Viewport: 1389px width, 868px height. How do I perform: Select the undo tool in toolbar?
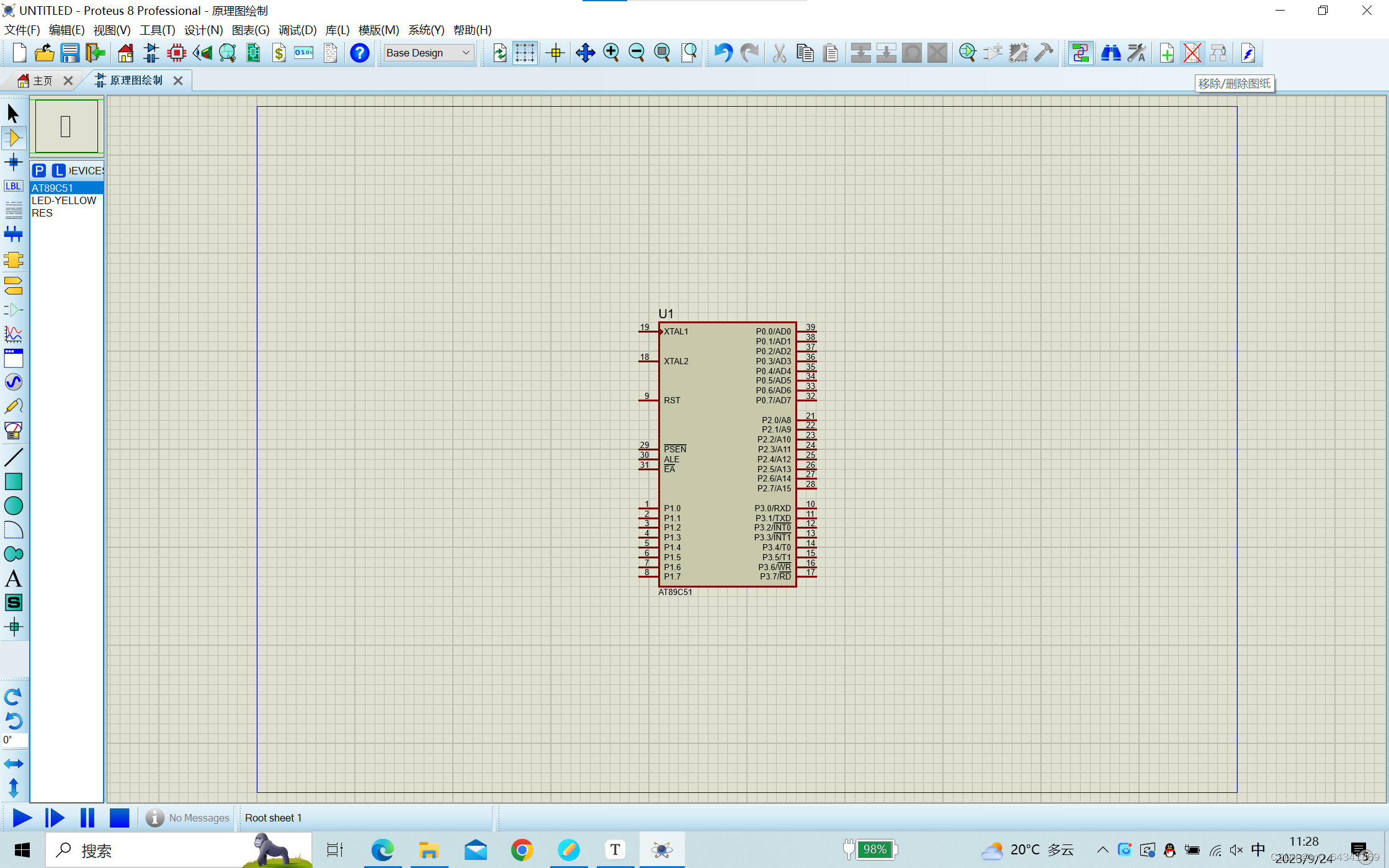pos(722,52)
